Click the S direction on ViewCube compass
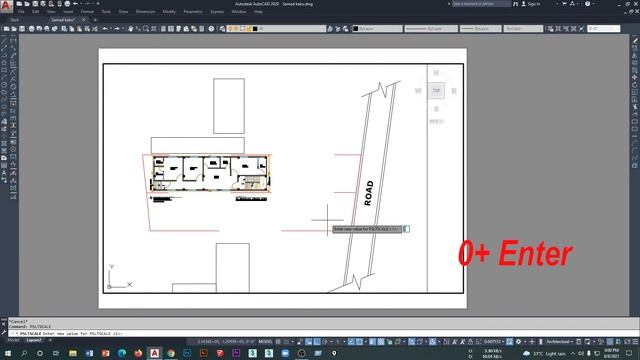The image size is (640, 360). [x=436, y=109]
